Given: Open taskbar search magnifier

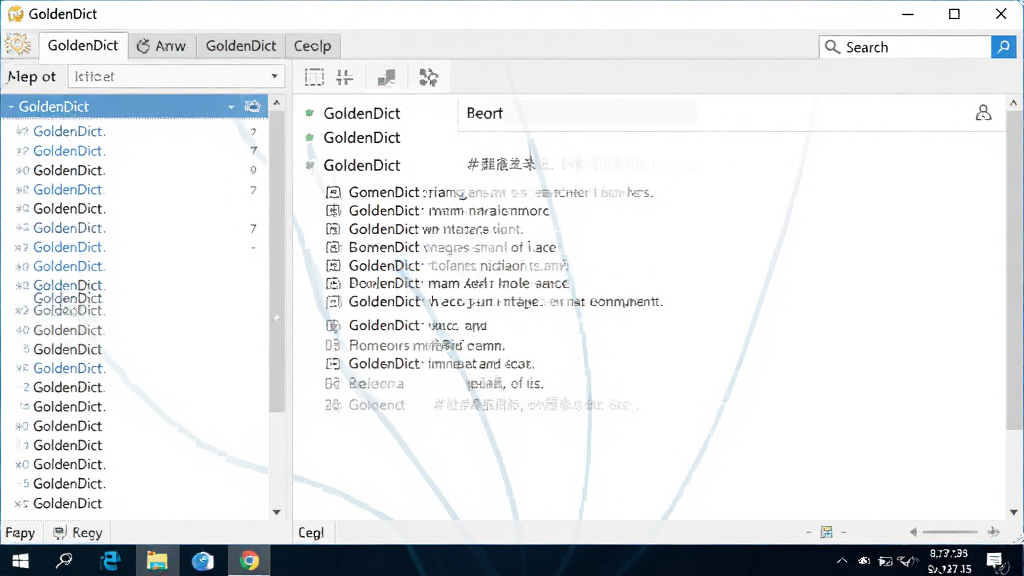Looking at the screenshot, I should pyautogui.click(x=64, y=560).
